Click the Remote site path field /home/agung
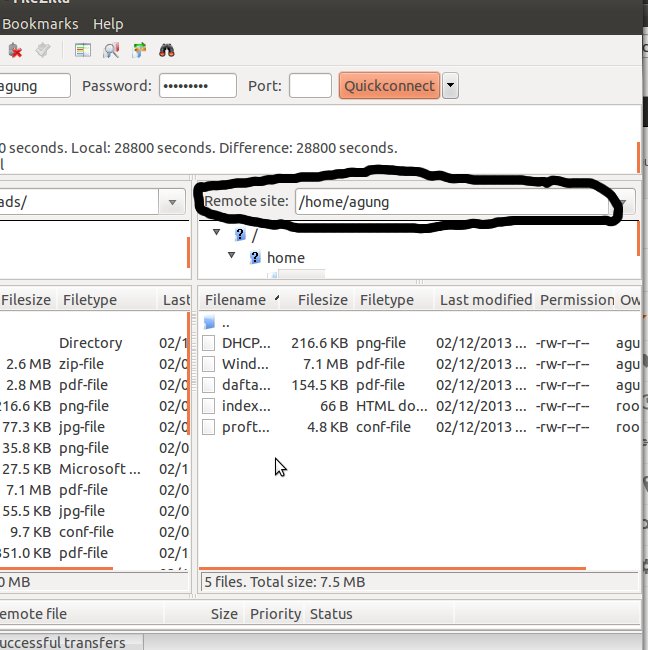The width and height of the screenshot is (650, 650). point(452,202)
